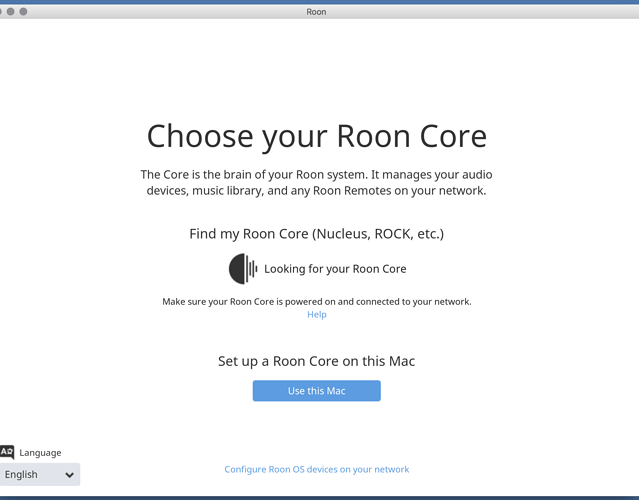The image size is (639, 500).
Task: Click the powered on and connected note
Action: point(317,302)
